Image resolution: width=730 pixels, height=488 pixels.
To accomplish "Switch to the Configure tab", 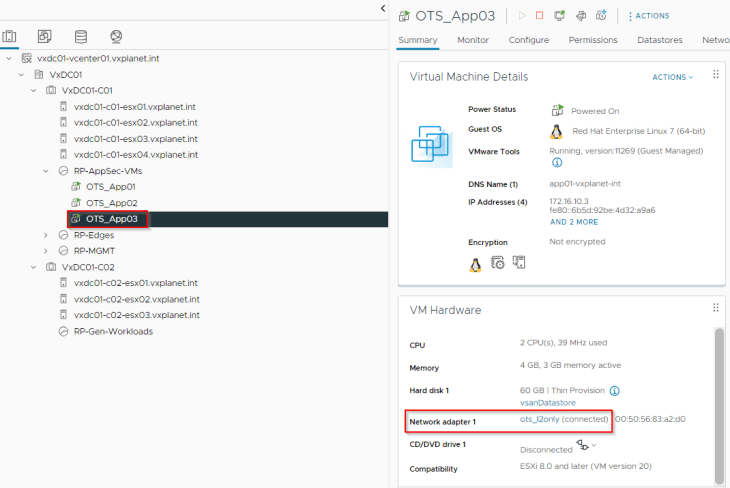I will pyautogui.click(x=528, y=40).
